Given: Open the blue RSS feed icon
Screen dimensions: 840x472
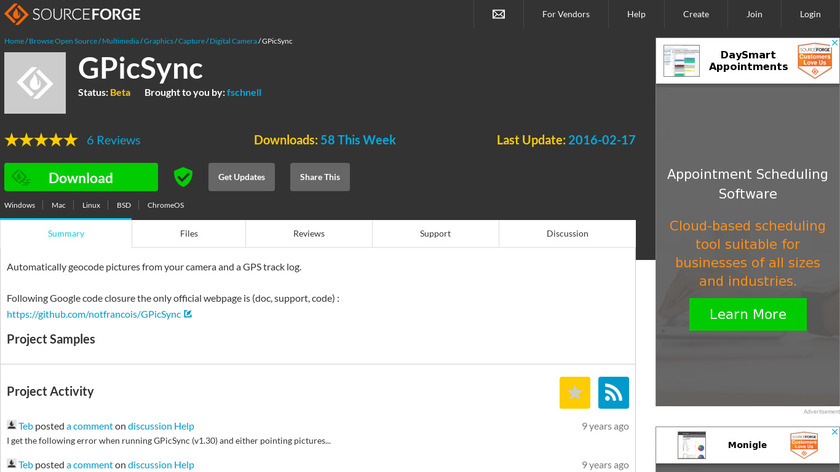Looking at the screenshot, I should click(x=613, y=393).
